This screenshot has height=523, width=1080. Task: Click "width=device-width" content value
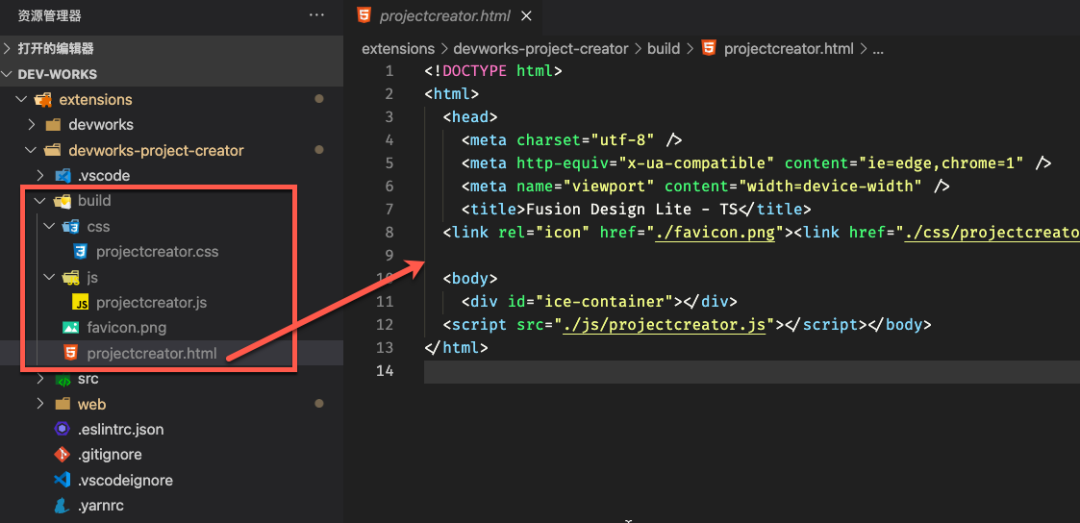click(x=830, y=186)
